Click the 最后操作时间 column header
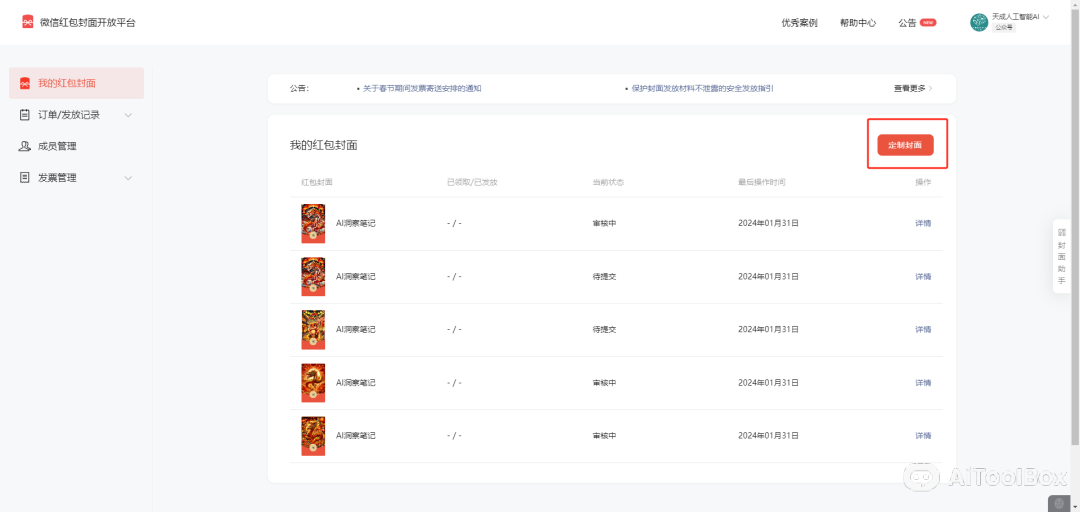This screenshot has width=1080, height=512. point(762,183)
